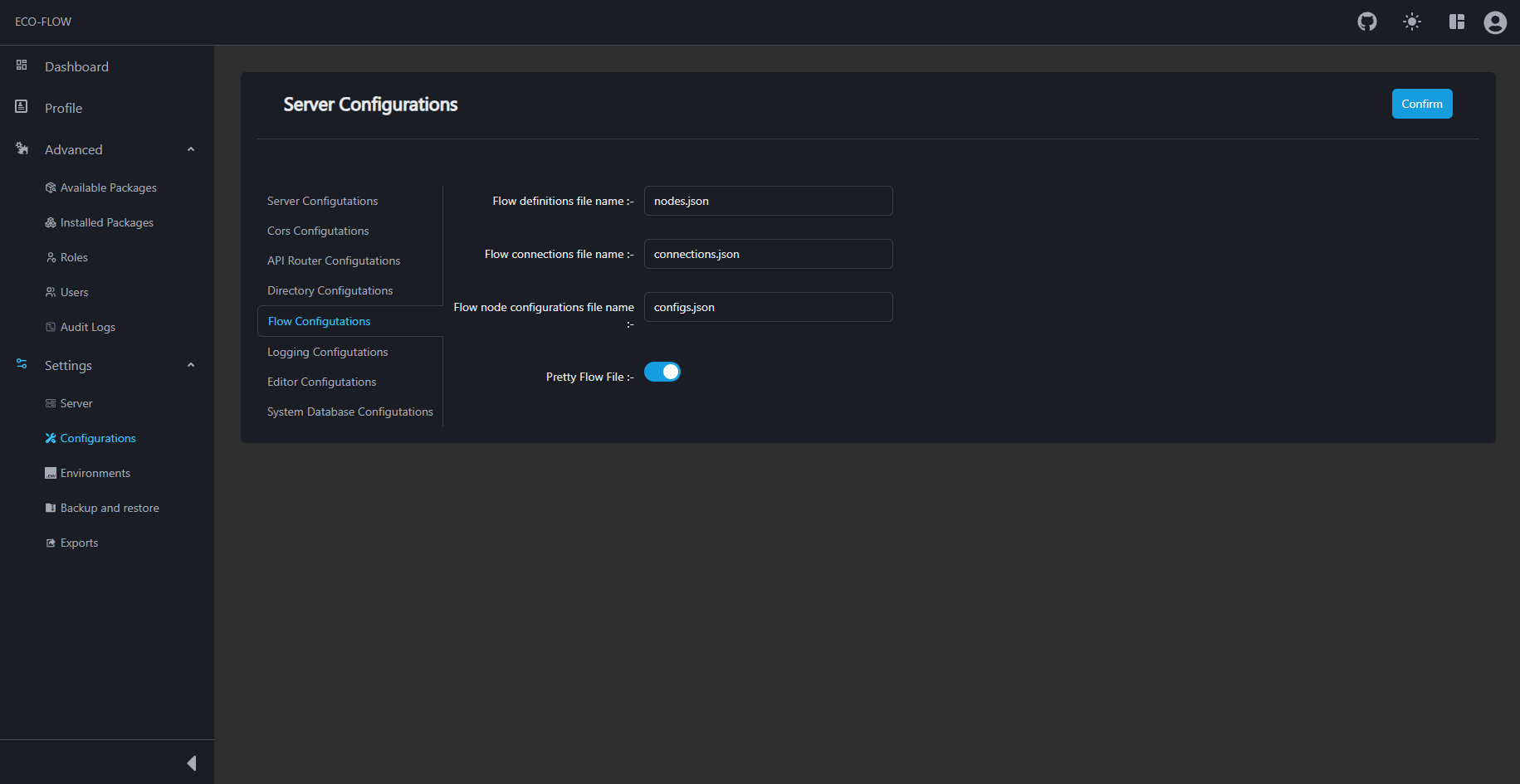Click the Advanced section icon
1520x784 pixels.
[x=22, y=149]
